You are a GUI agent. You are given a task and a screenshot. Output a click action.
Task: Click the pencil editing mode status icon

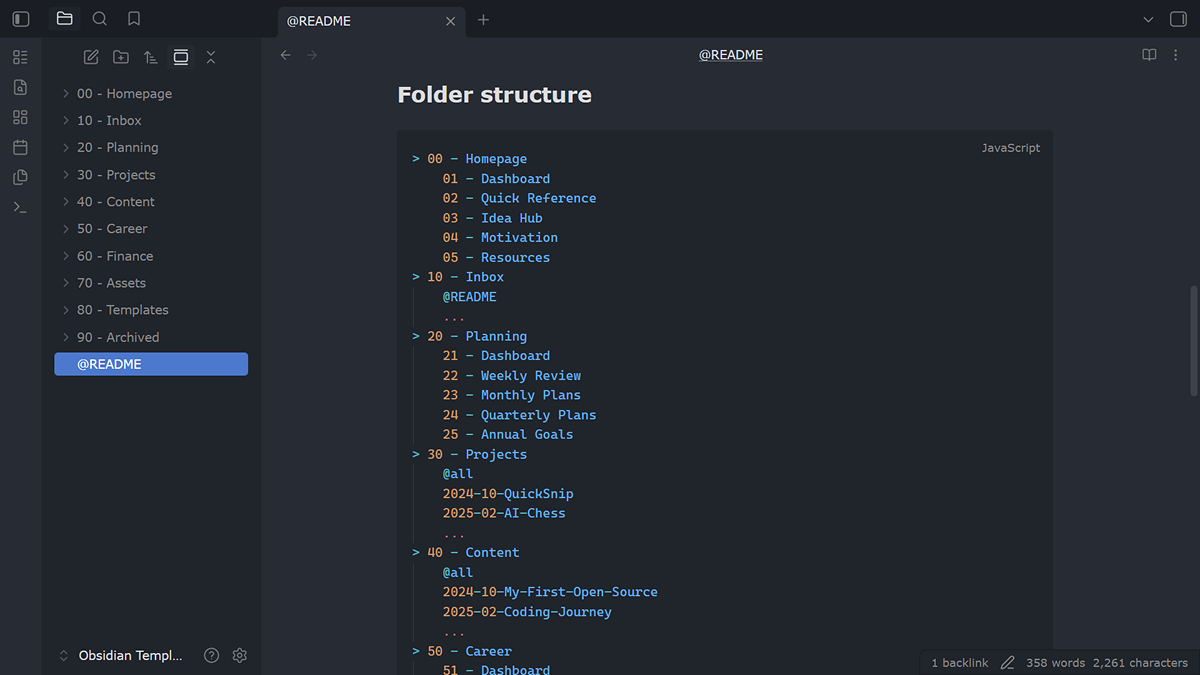pos(1007,663)
